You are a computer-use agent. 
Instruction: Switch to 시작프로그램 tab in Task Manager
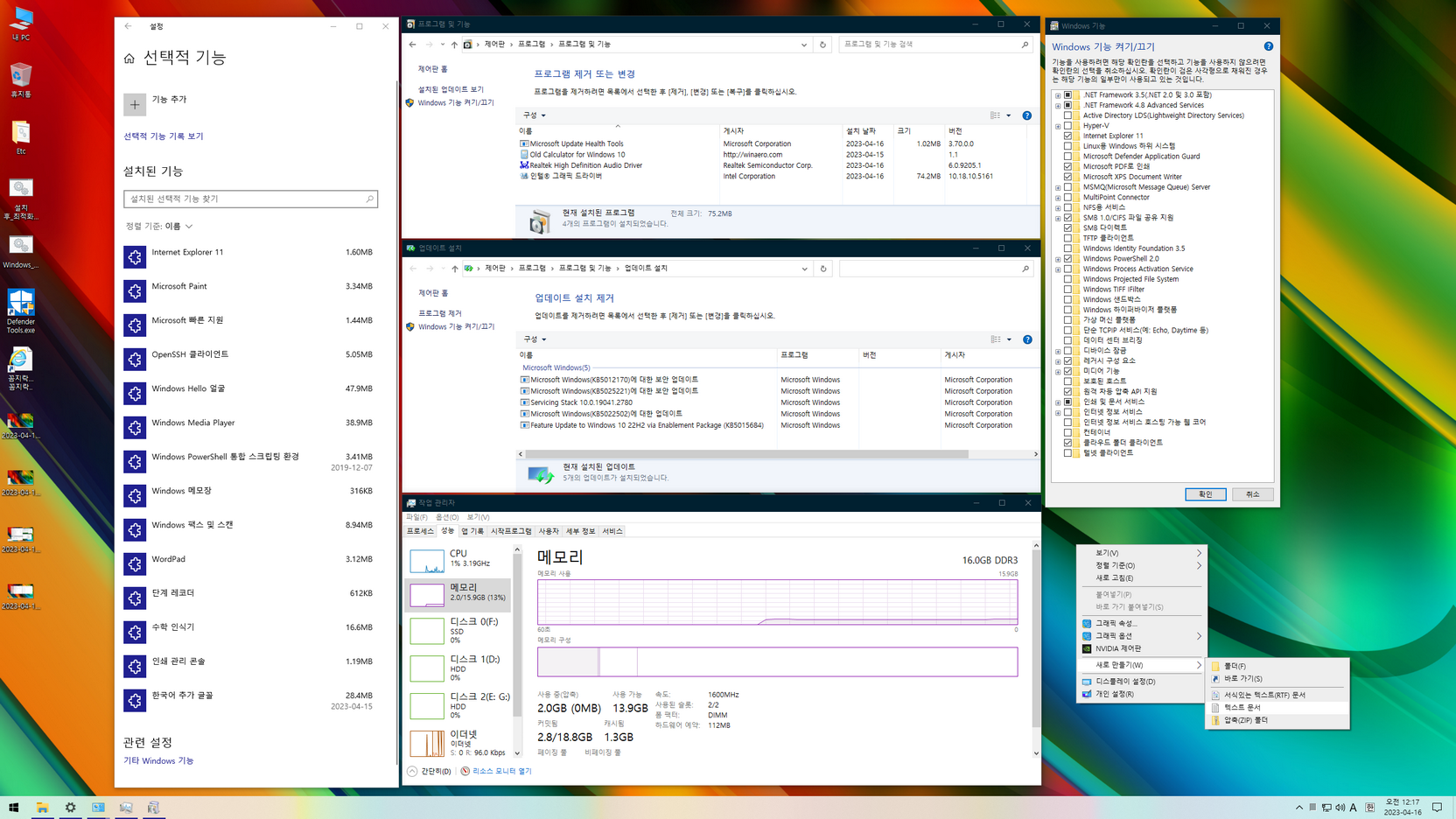point(511,531)
